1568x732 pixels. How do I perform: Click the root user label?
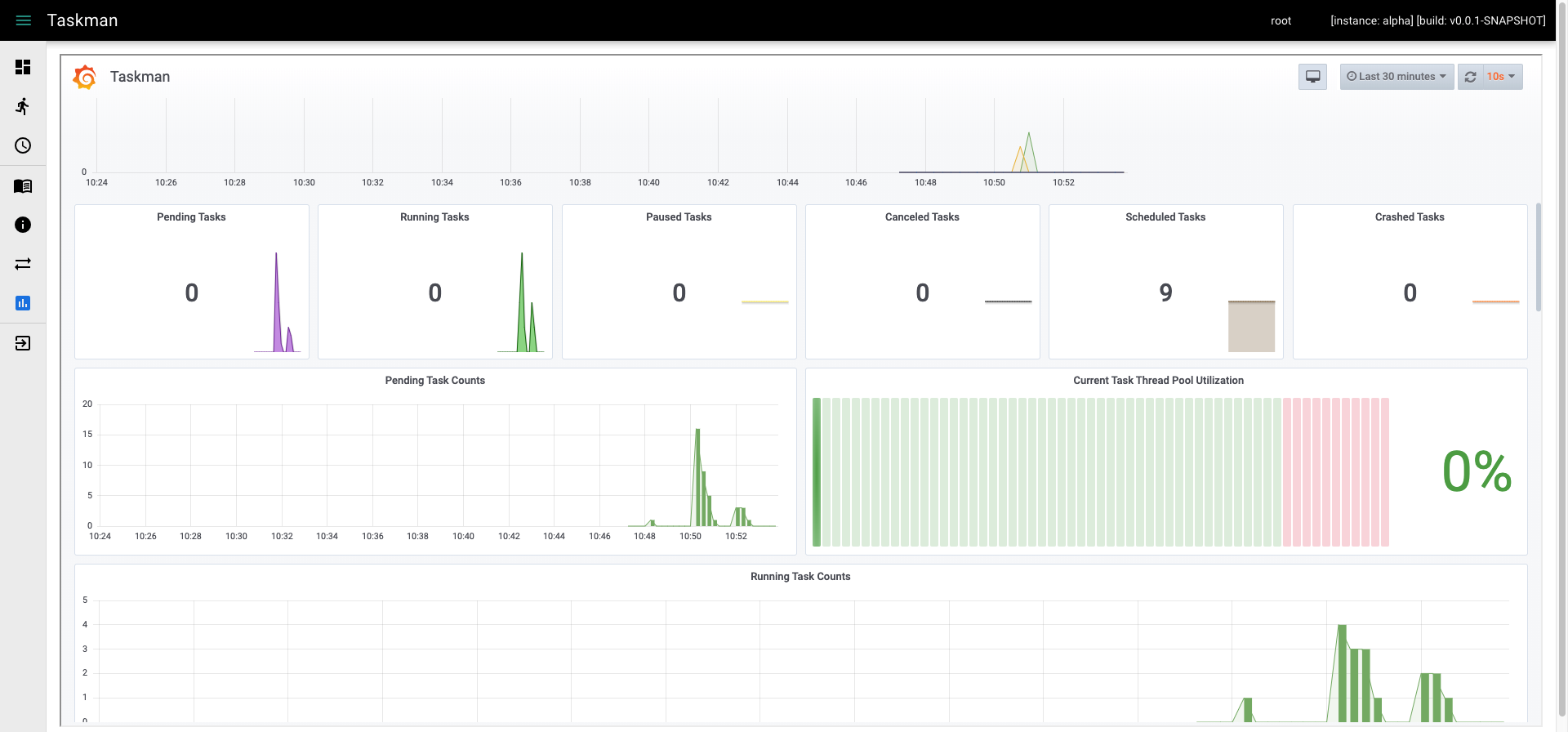point(1281,20)
